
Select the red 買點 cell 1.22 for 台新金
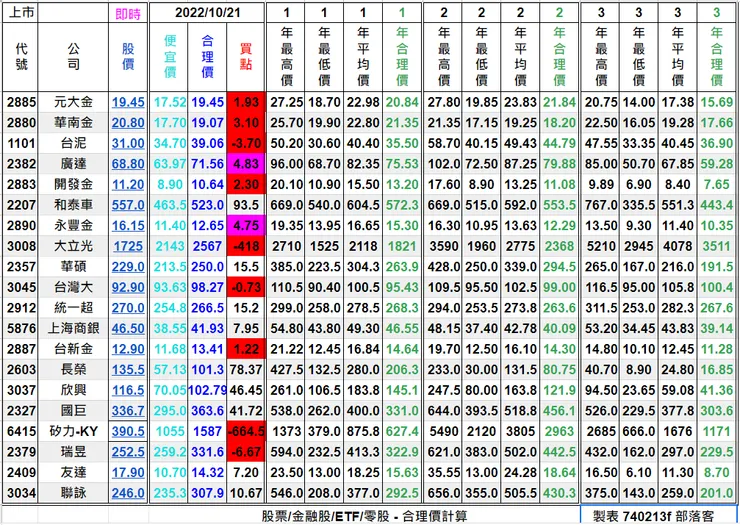(246, 349)
